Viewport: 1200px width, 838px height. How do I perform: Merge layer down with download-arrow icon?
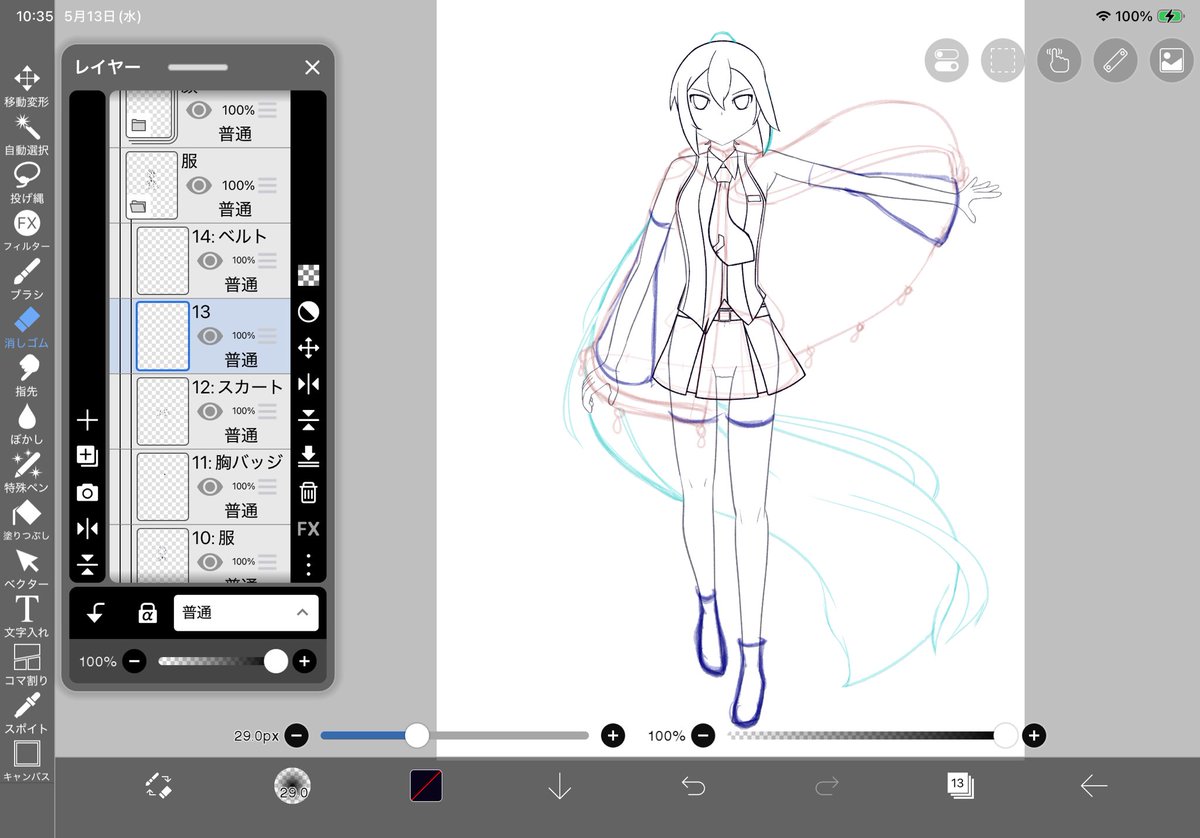tap(309, 456)
